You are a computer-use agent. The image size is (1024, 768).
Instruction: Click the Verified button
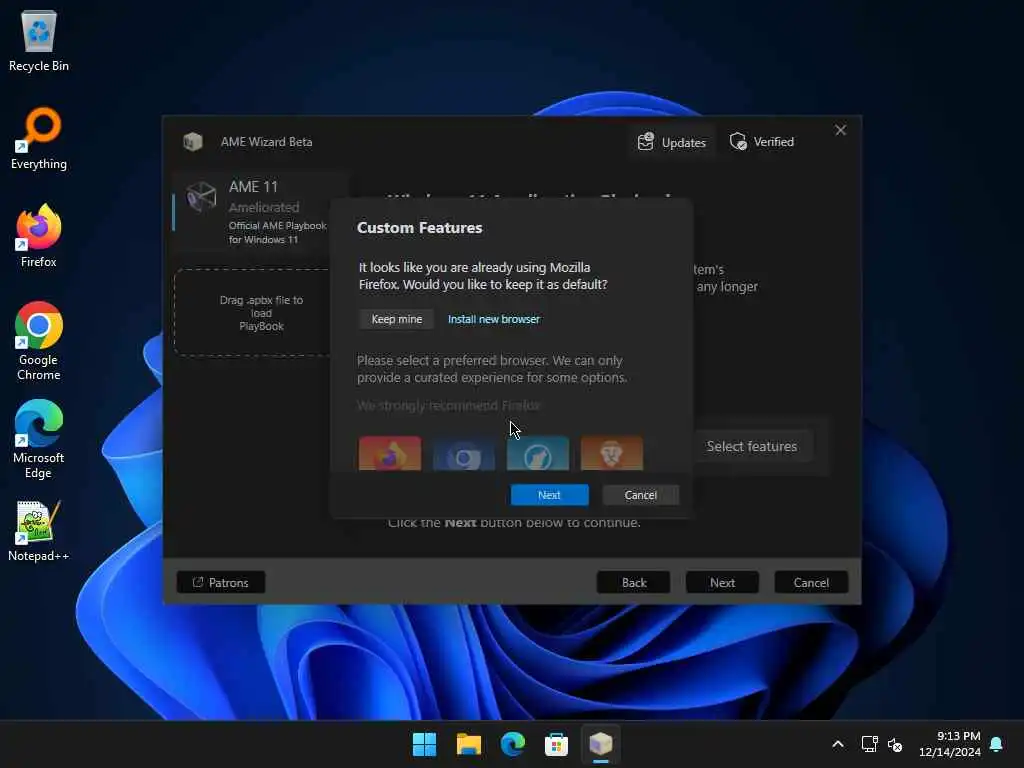point(762,142)
